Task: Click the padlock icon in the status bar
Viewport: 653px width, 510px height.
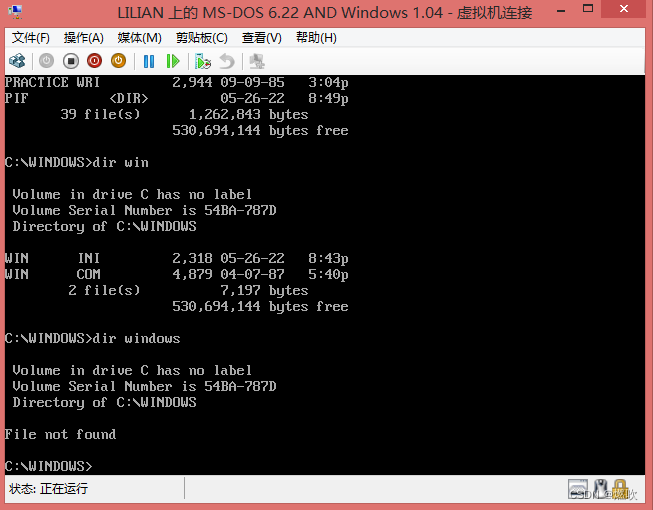Action: [x=620, y=489]
